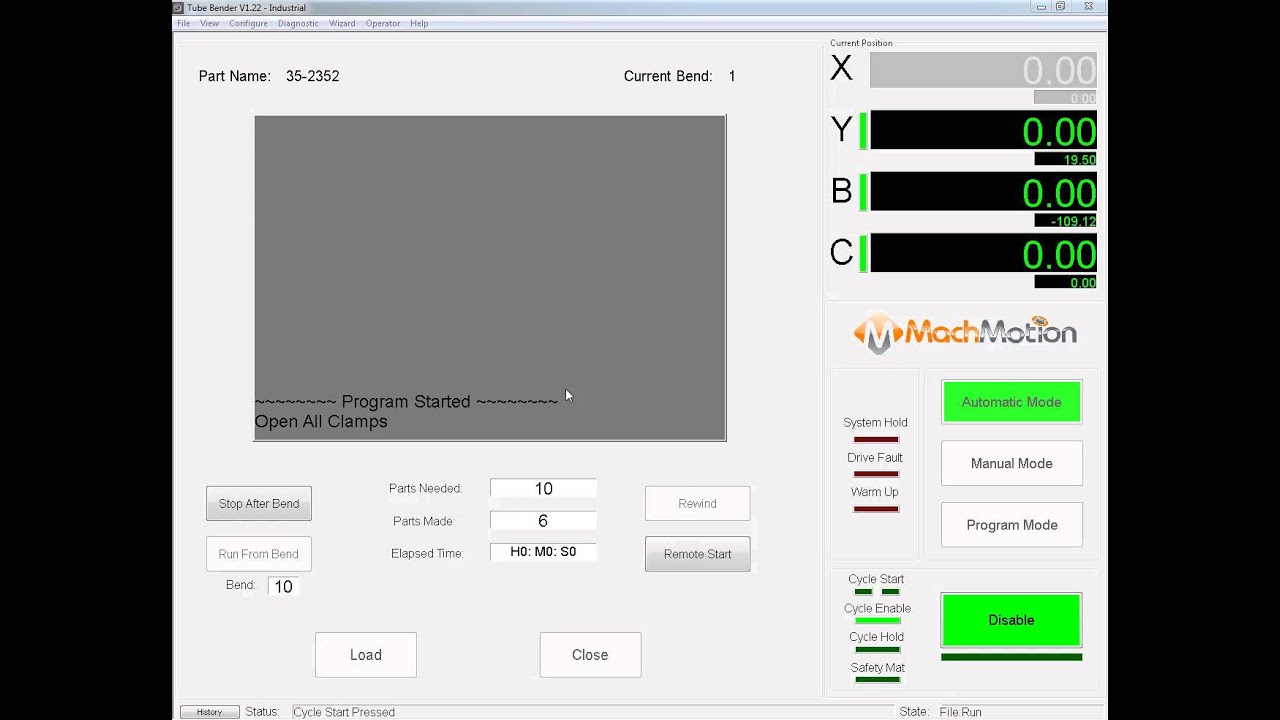
Task: Click the 'Cycle Start Pressed' status text
Action: click(344, 712)
